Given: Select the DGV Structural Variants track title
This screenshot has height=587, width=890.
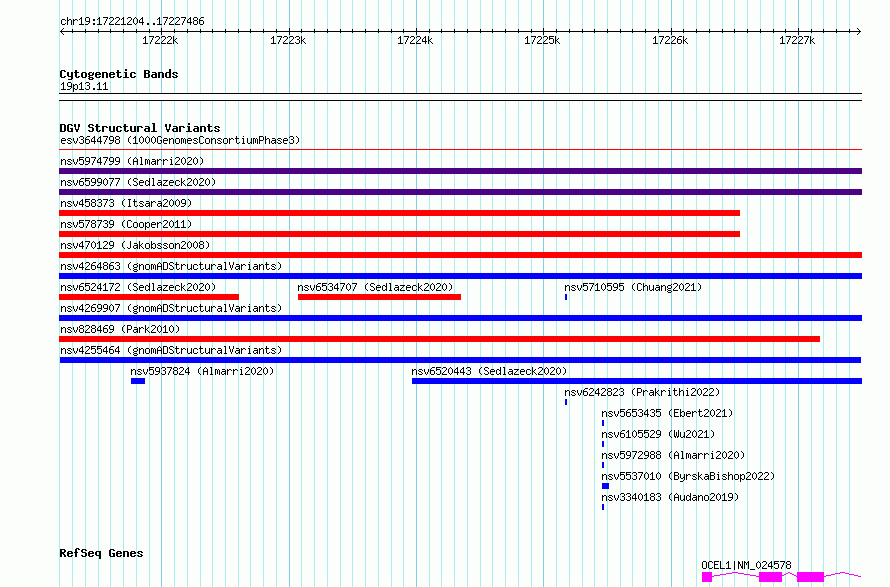Looking at the screenshot, I should pos(140,128).
